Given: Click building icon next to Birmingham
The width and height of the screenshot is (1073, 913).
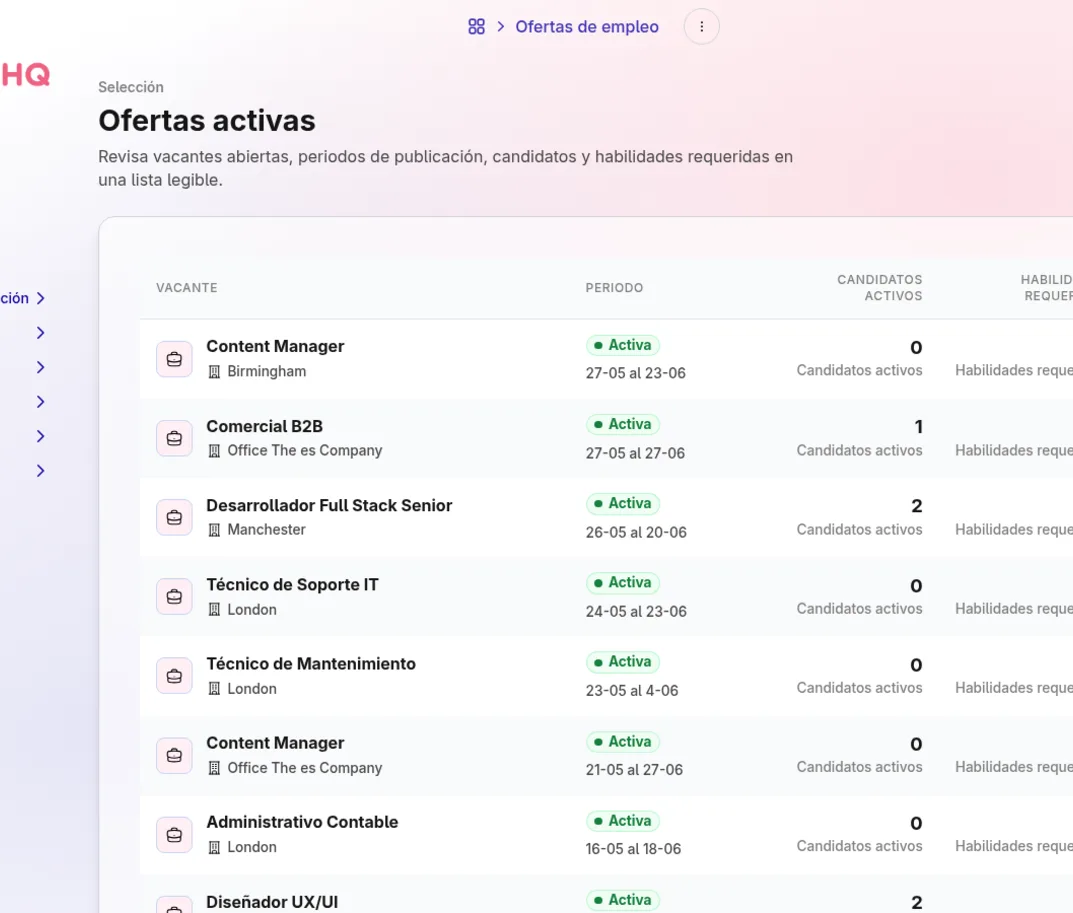Looking at the screenshot, I should [214, 372].
